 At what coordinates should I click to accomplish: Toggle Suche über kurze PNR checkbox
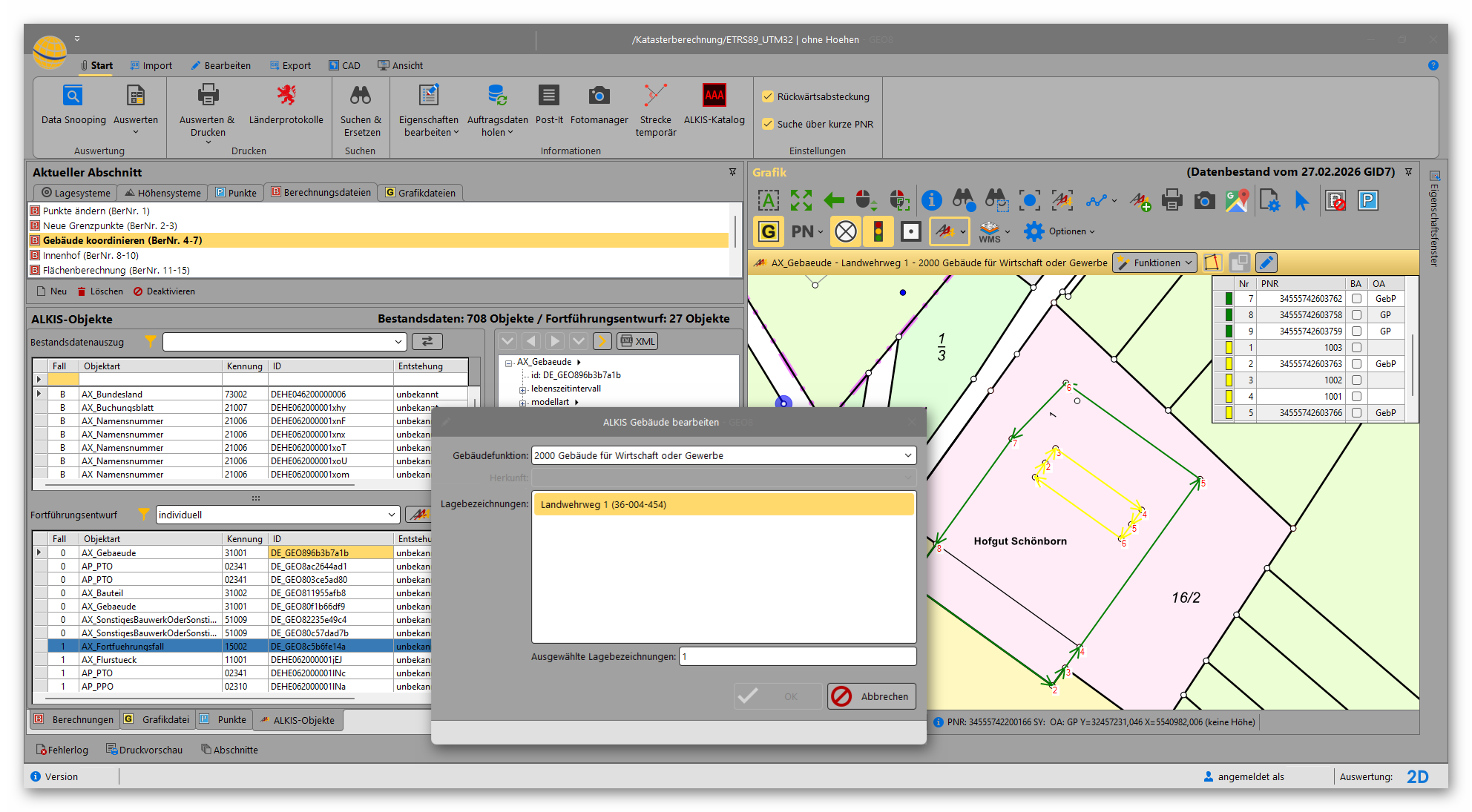point(769,124)
